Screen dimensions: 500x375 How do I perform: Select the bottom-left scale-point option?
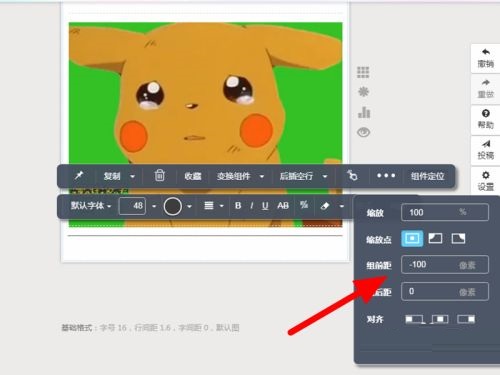[x=435, y=239]
